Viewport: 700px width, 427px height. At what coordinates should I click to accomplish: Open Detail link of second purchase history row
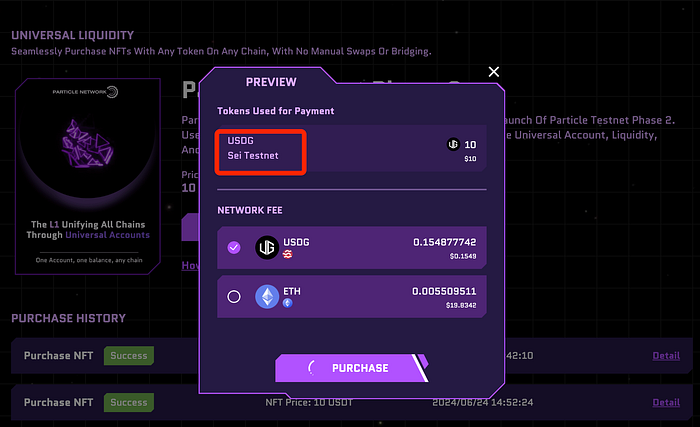tap(666, 402)
